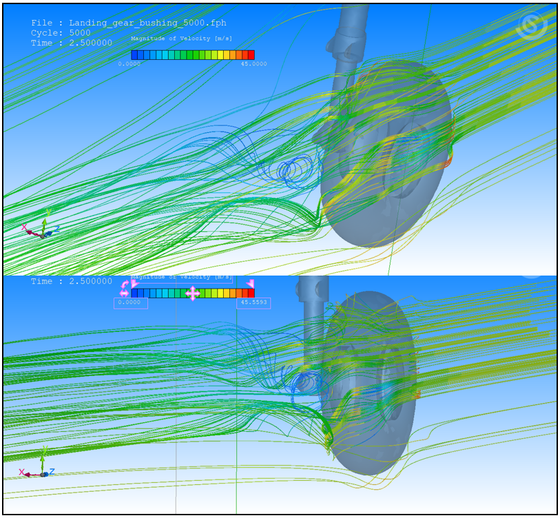Click the upper view Time : 2.500000 text
560x518 pixels.
71,43
